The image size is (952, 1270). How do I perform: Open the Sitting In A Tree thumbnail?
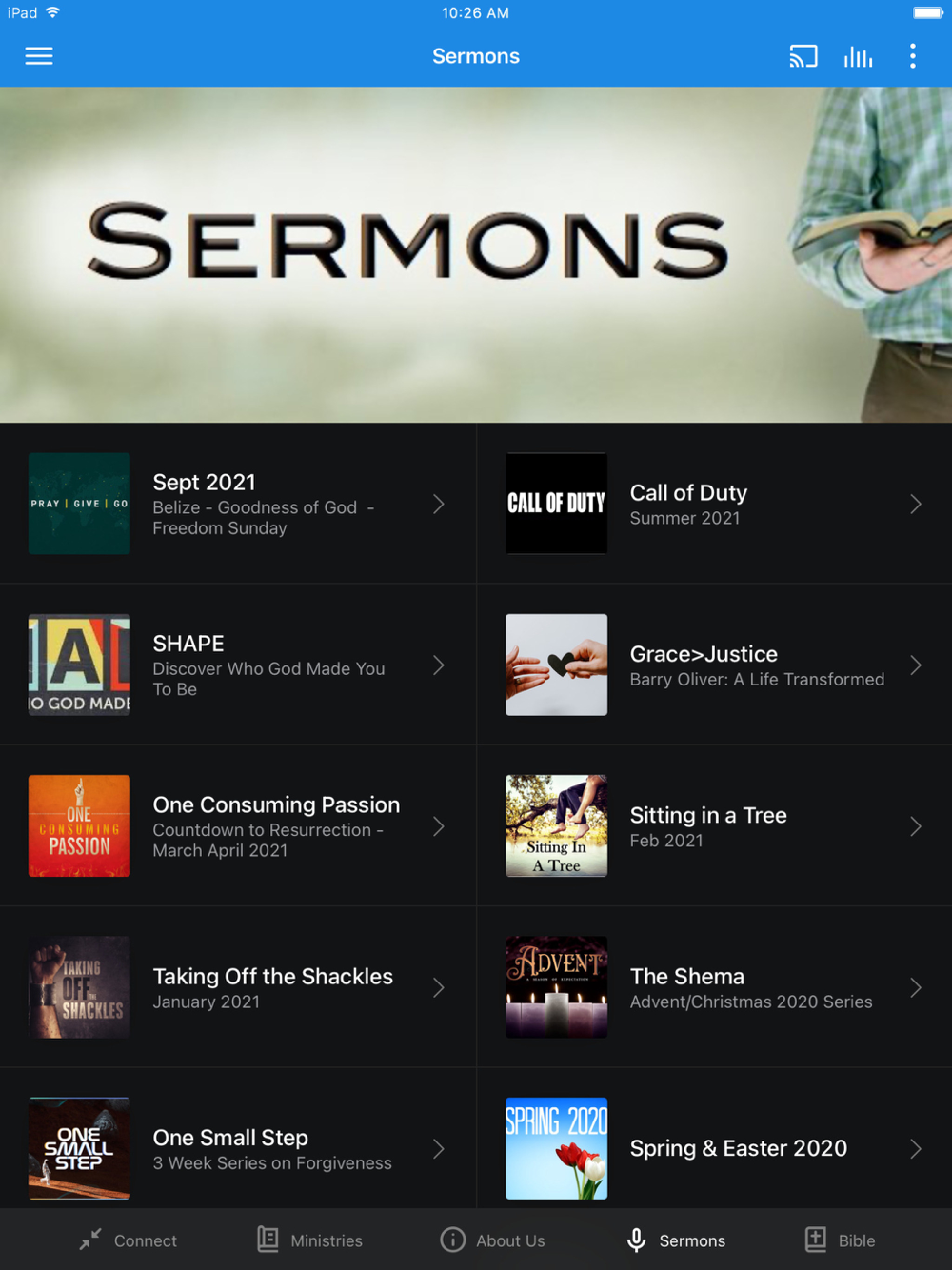click(557, 826)
